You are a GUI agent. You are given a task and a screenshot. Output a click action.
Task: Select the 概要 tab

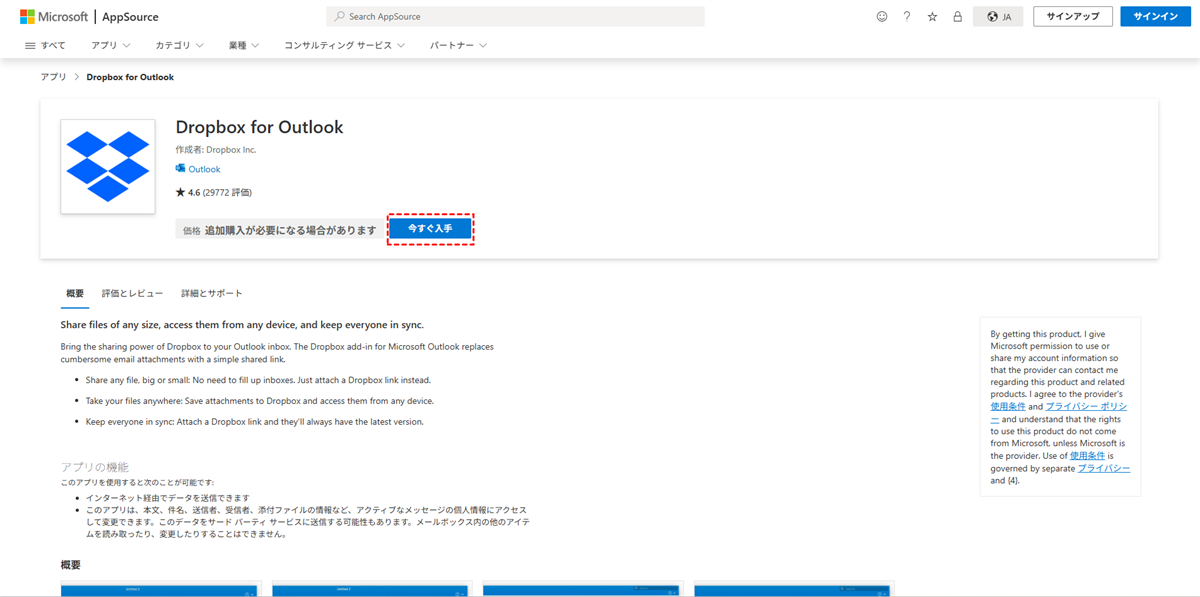pyautogui.click(x=75, y=294)
